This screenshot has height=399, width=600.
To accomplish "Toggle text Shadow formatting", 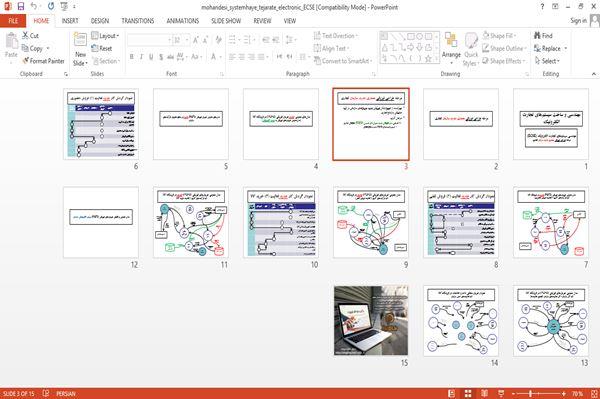I will click(161, 57).
